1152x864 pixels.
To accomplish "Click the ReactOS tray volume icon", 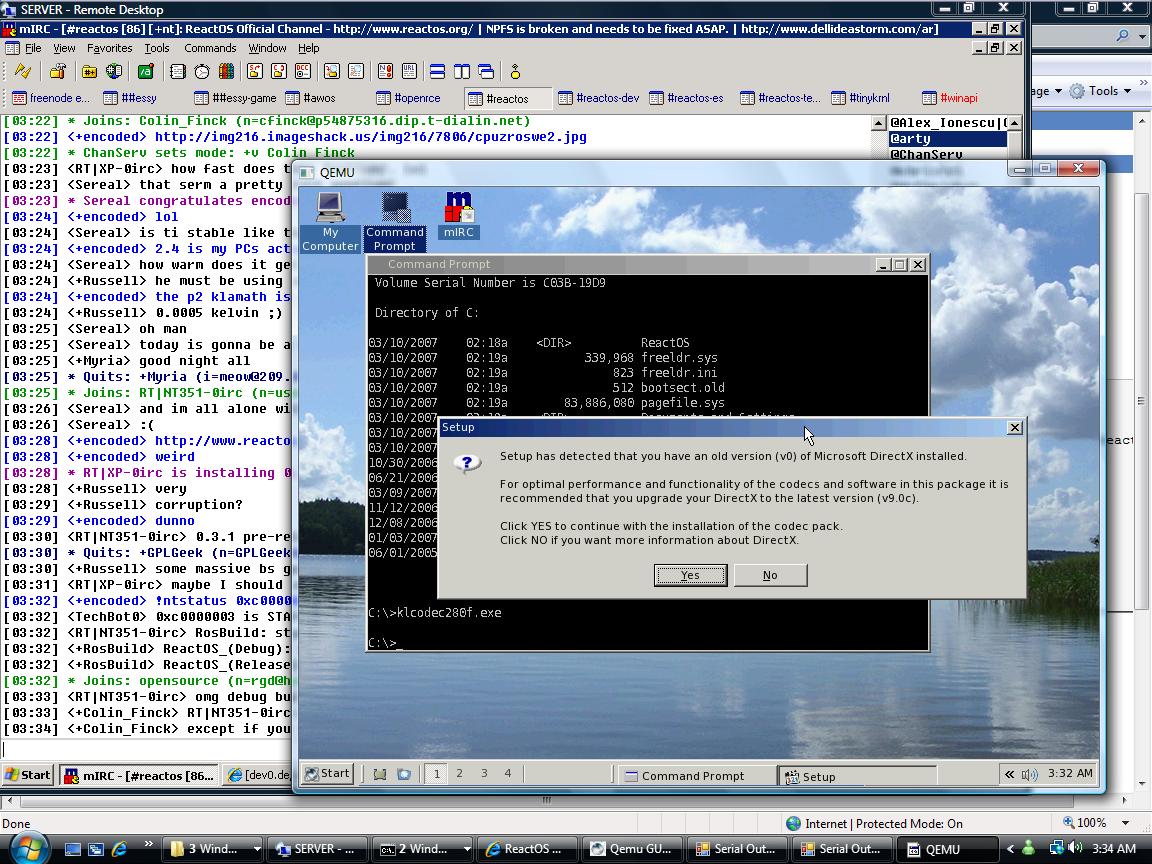I will point(1029,774).
